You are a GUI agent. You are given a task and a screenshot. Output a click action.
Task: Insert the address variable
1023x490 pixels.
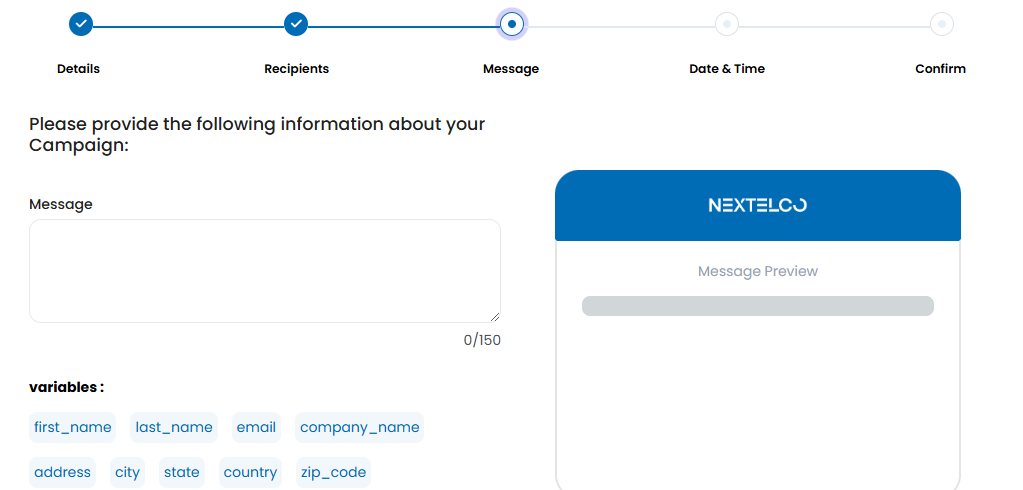[63, 472]
